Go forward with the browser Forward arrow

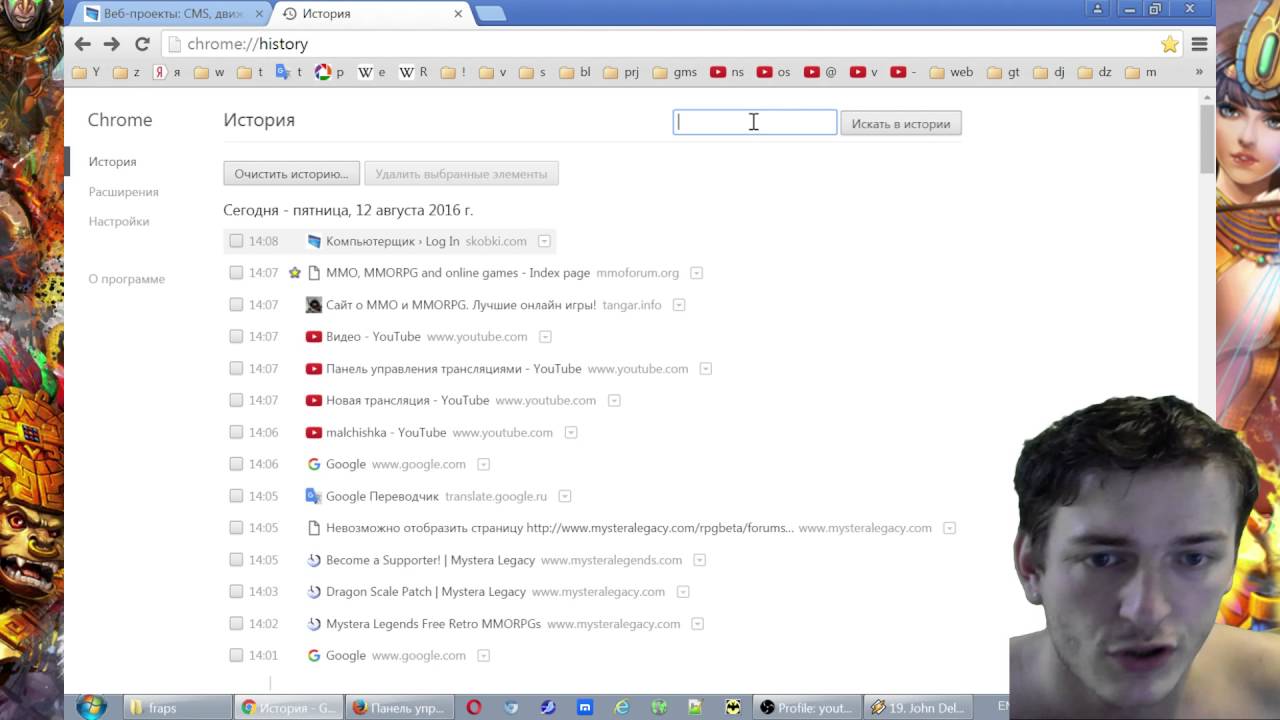pos(112,44)
